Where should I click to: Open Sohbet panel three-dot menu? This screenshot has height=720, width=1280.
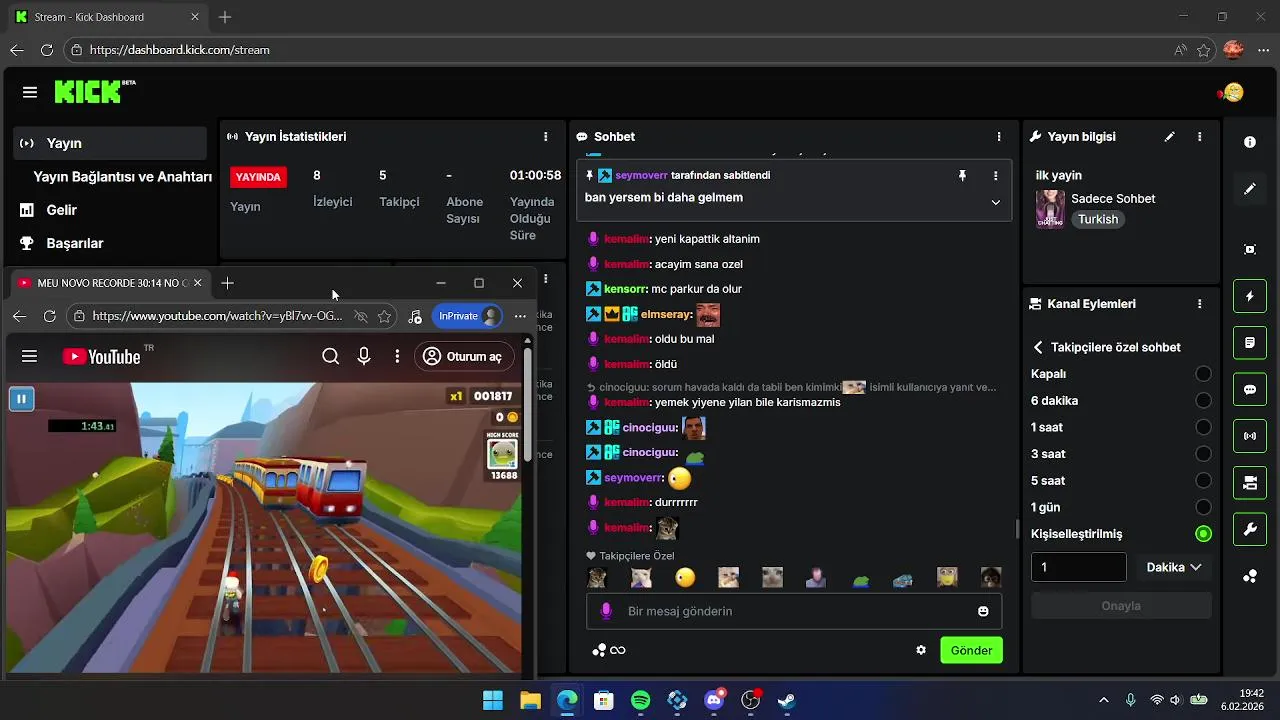pos(999,137)
